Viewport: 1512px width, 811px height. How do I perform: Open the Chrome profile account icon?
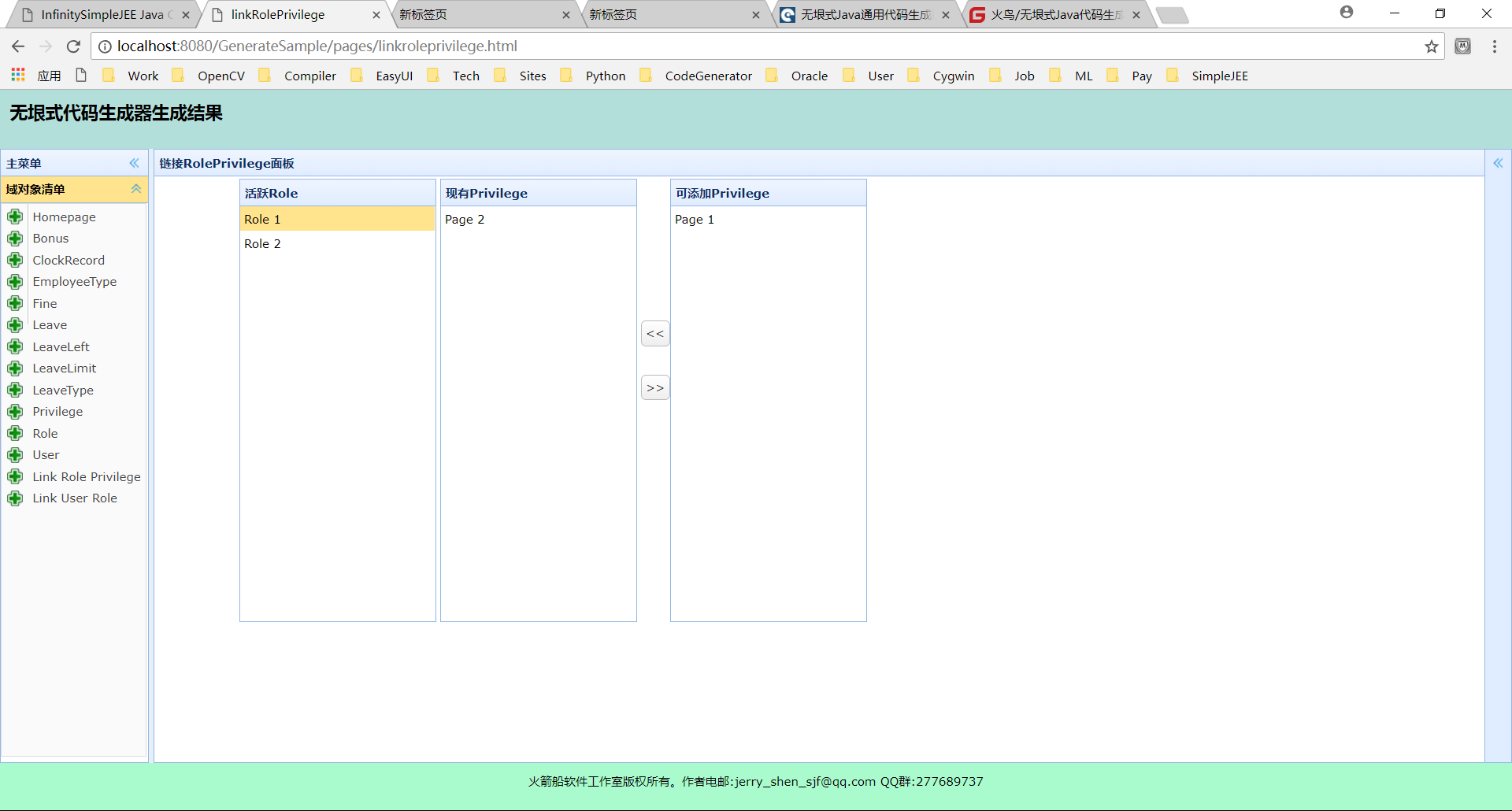(x=1347, y=13)
